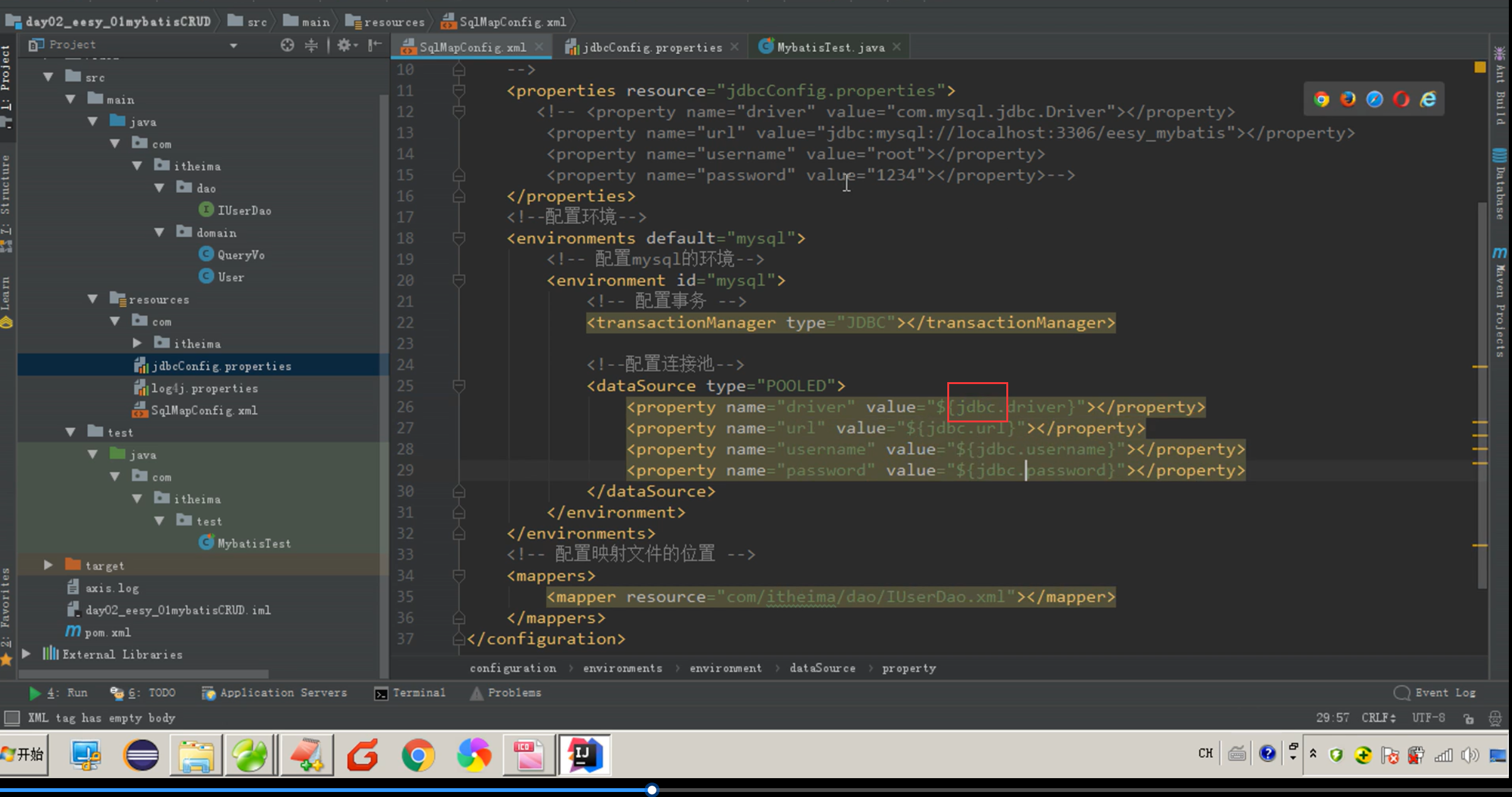Open the Project view dropdown

pos(233,45)
